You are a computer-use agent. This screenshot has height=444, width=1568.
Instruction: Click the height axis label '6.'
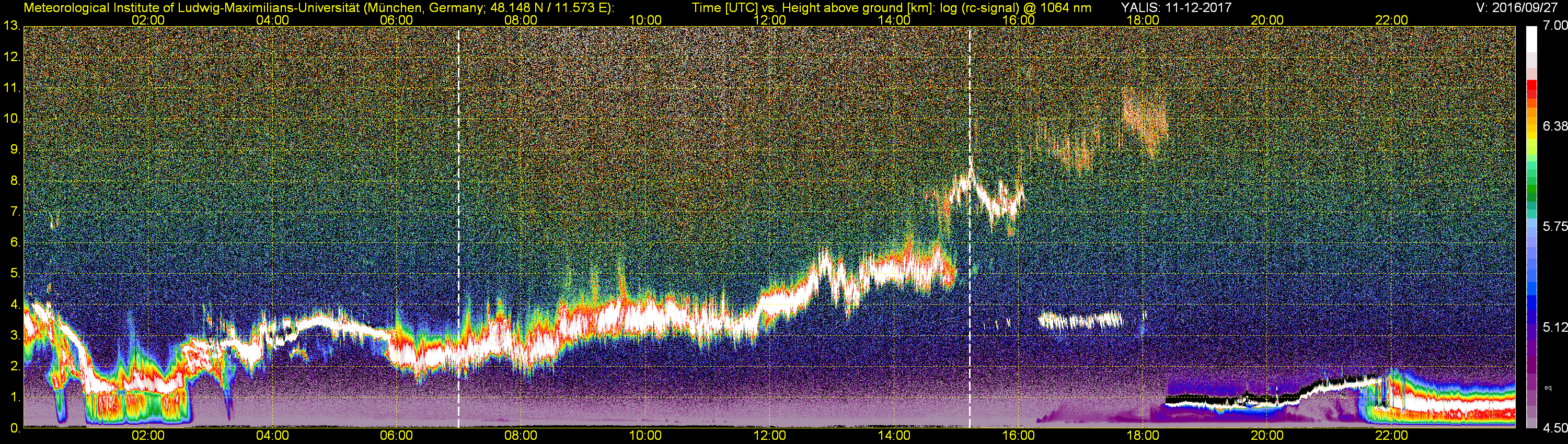tap(15, 243)
